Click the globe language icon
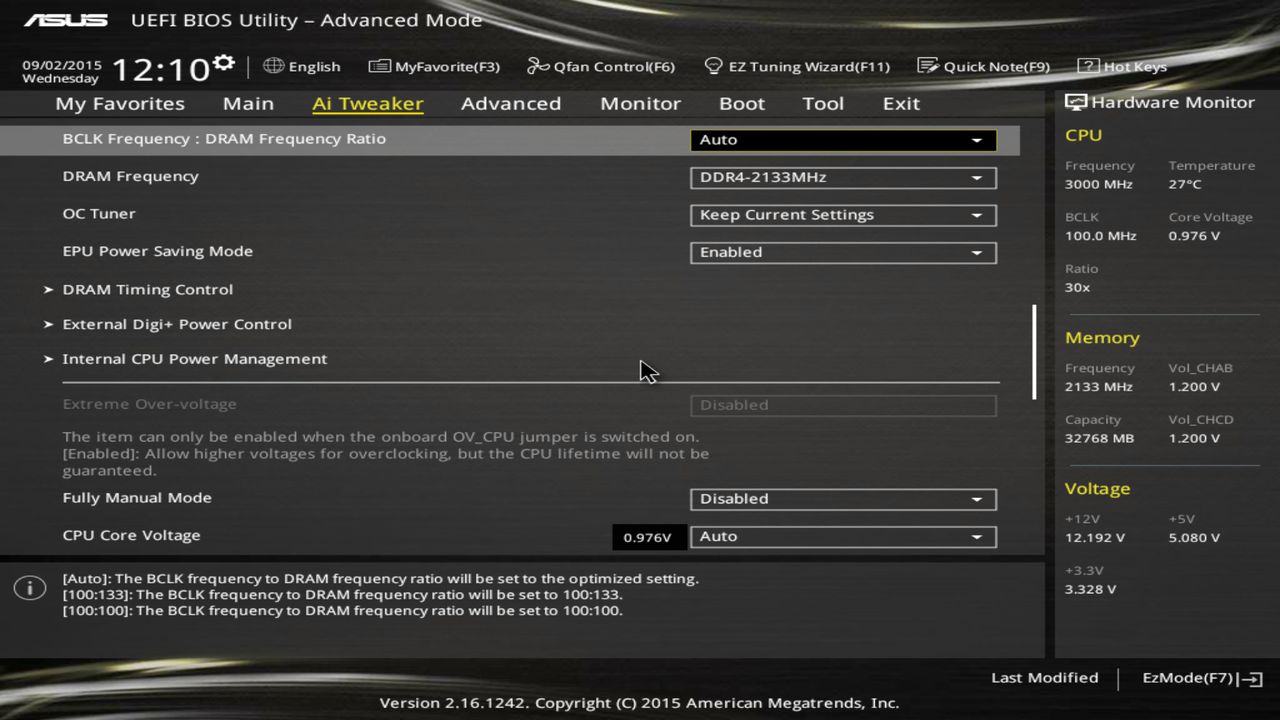Screen dimensions: 1280x720 [x=273, y=66]
